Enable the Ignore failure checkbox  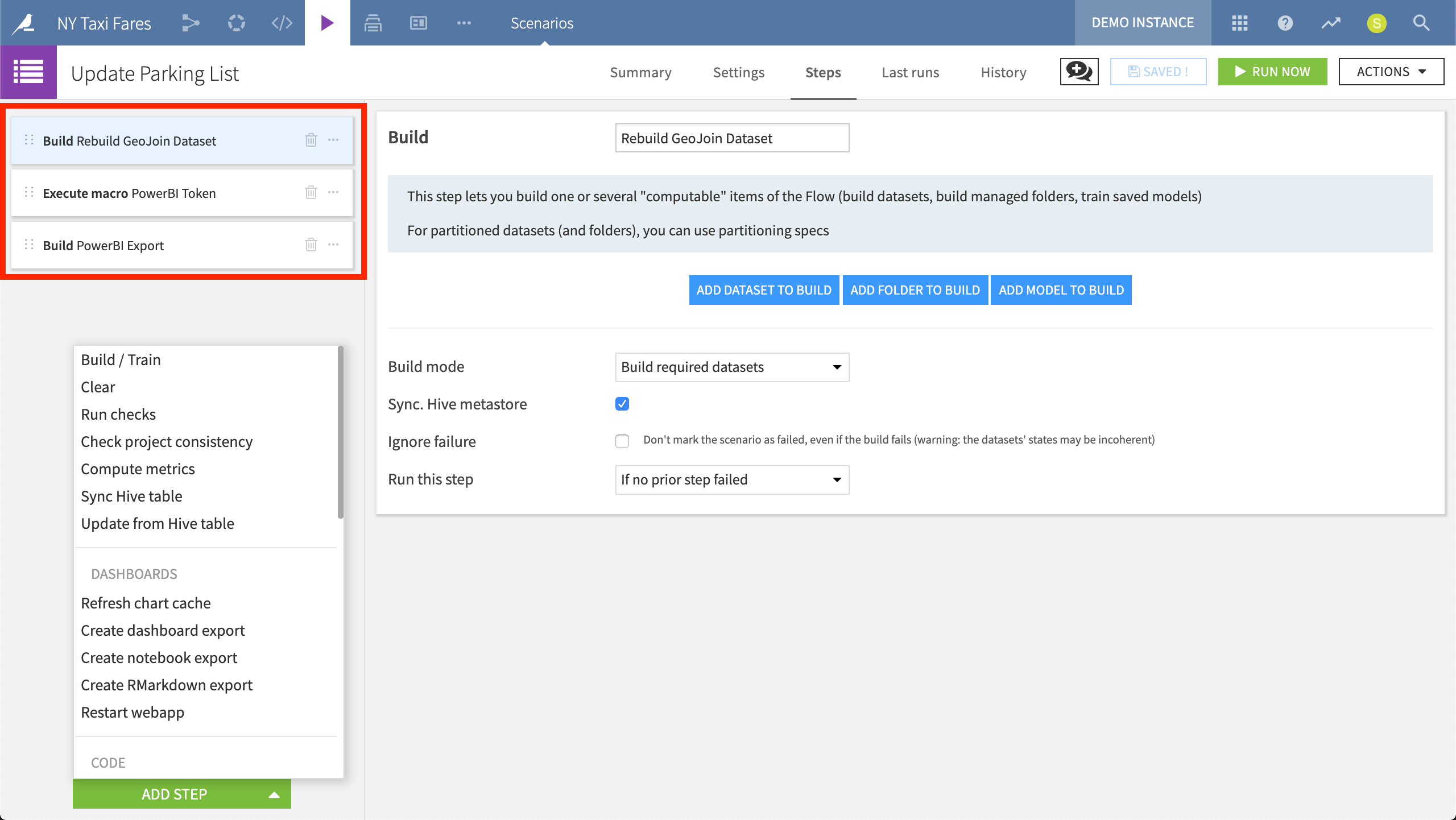click(x=622, y=441)
